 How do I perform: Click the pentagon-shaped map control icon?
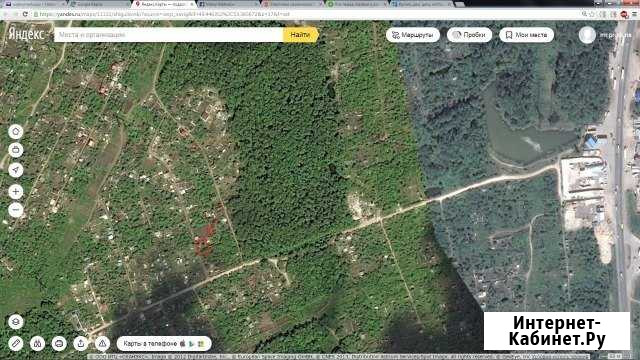pyautogui.click(x=16, y=131)
